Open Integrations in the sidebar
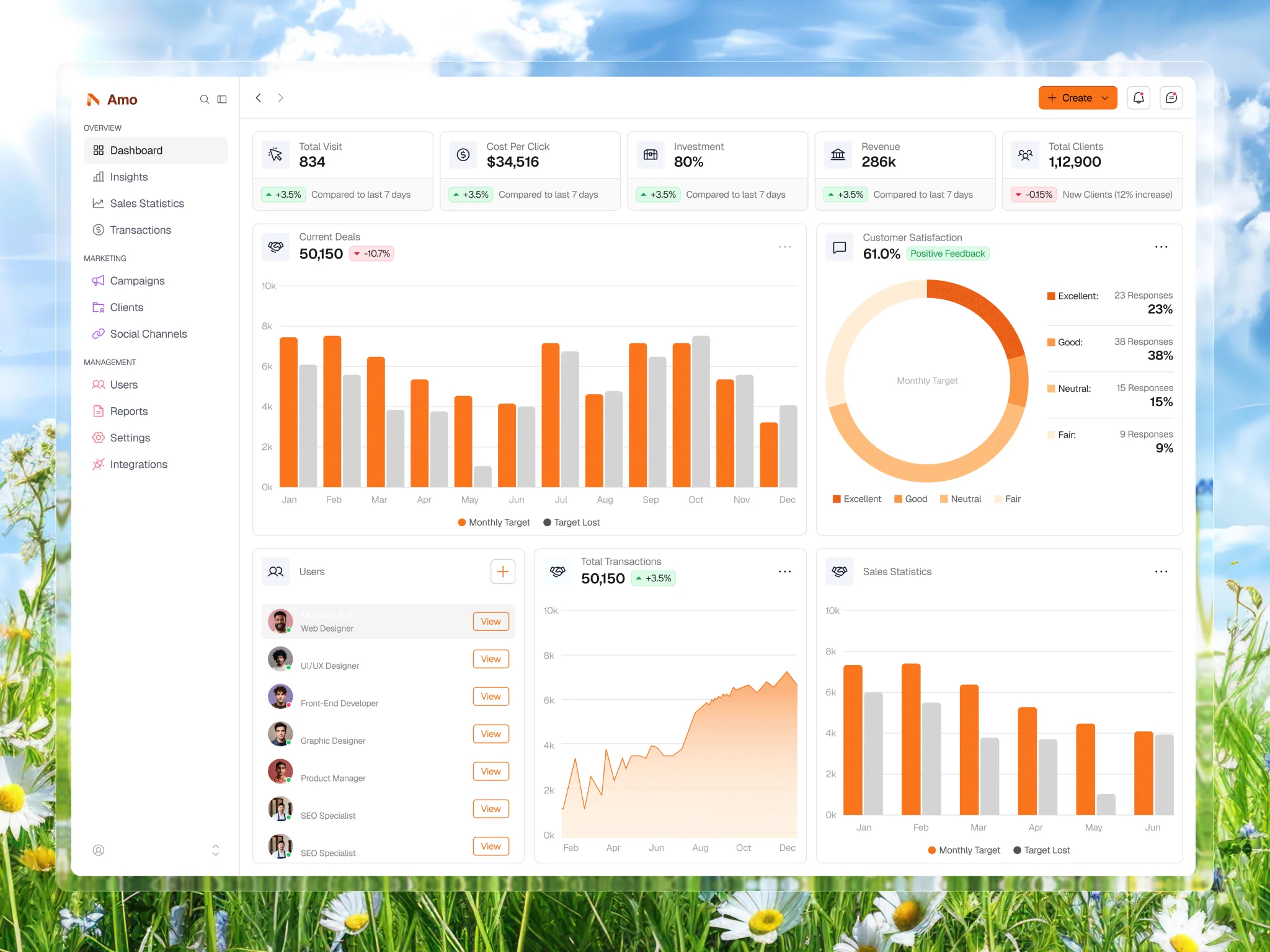 [x=156, y=465]
